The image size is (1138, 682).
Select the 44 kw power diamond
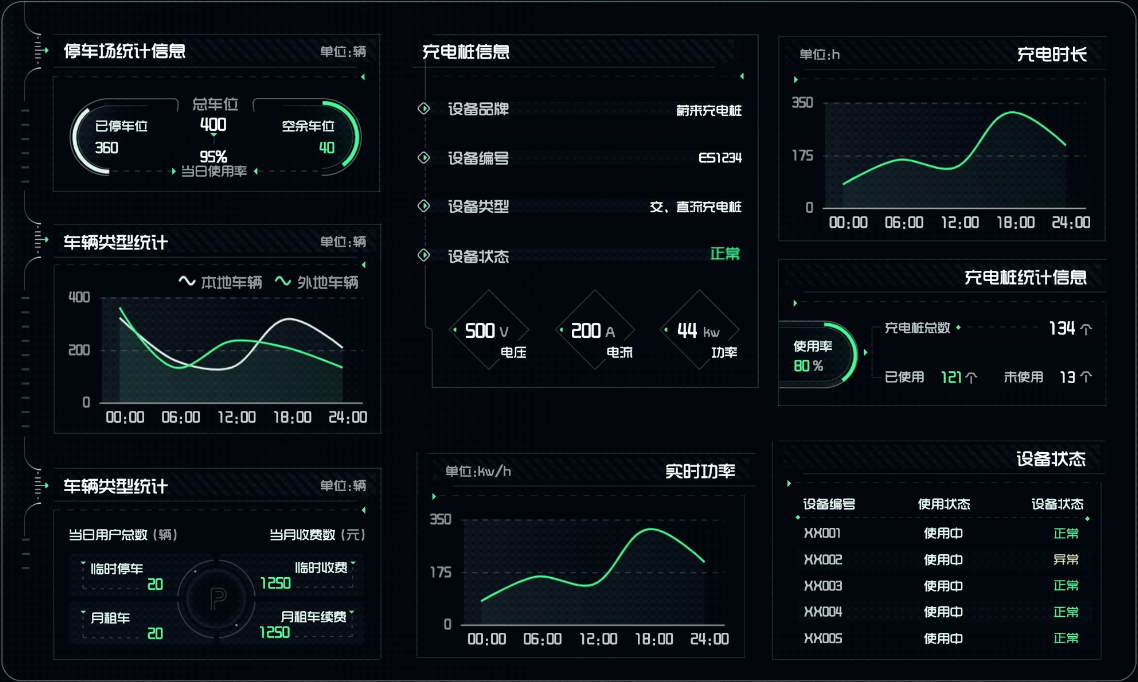coord(698,331)
